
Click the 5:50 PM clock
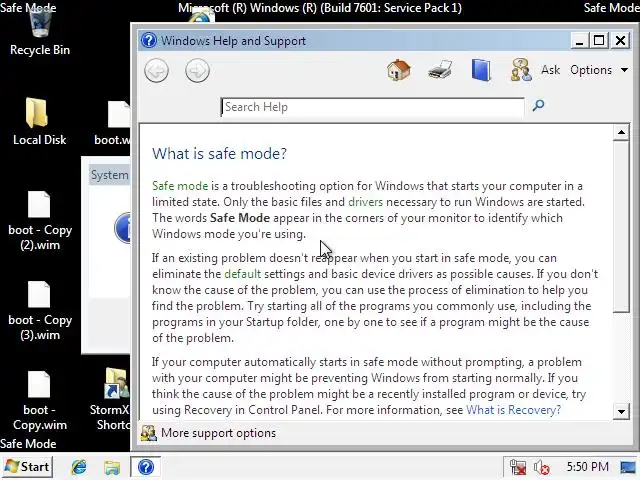(x=587, y=467)
